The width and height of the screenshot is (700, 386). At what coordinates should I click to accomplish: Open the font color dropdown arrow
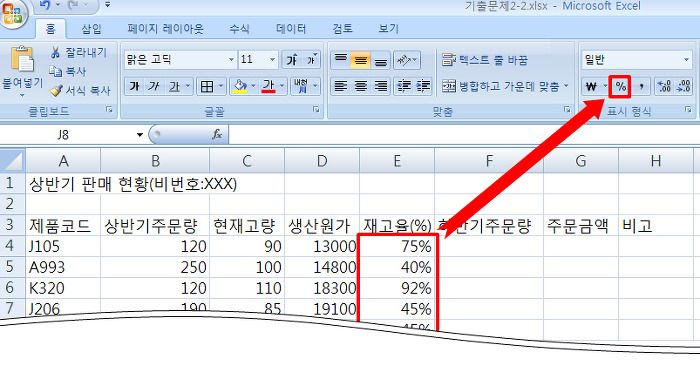tap(282, 86)
